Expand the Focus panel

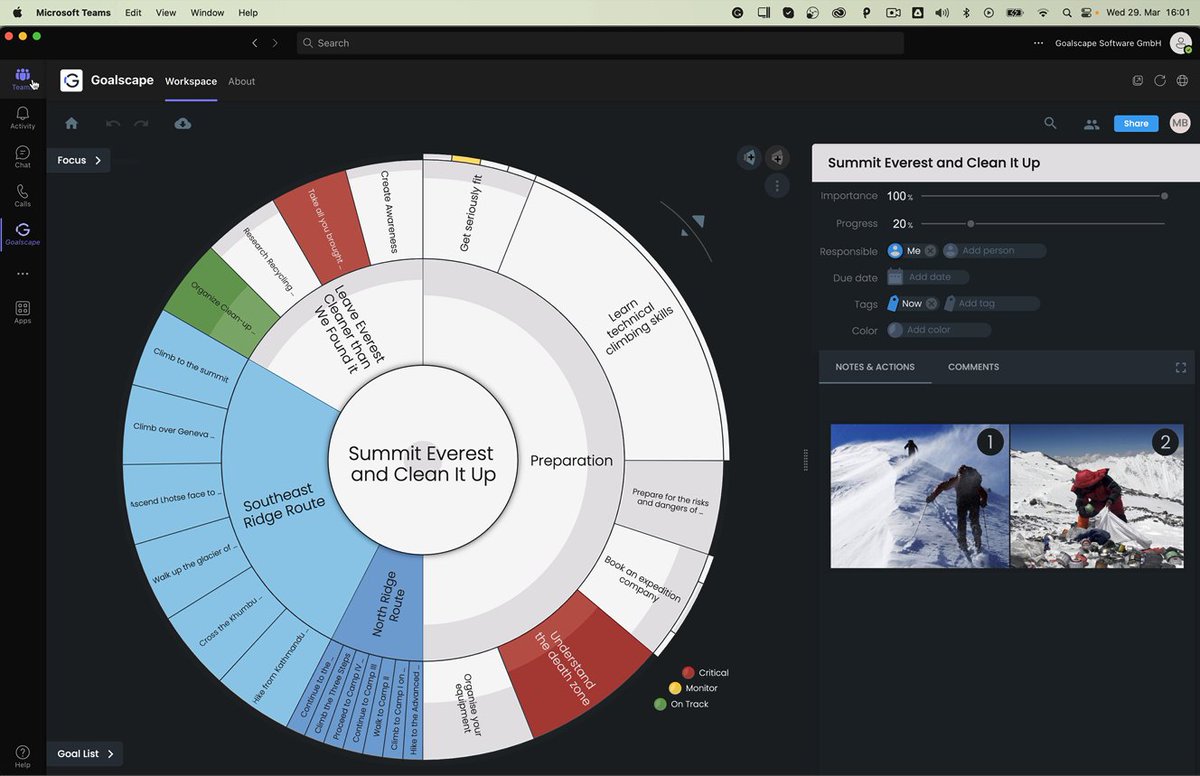click(x=79, y=160)
